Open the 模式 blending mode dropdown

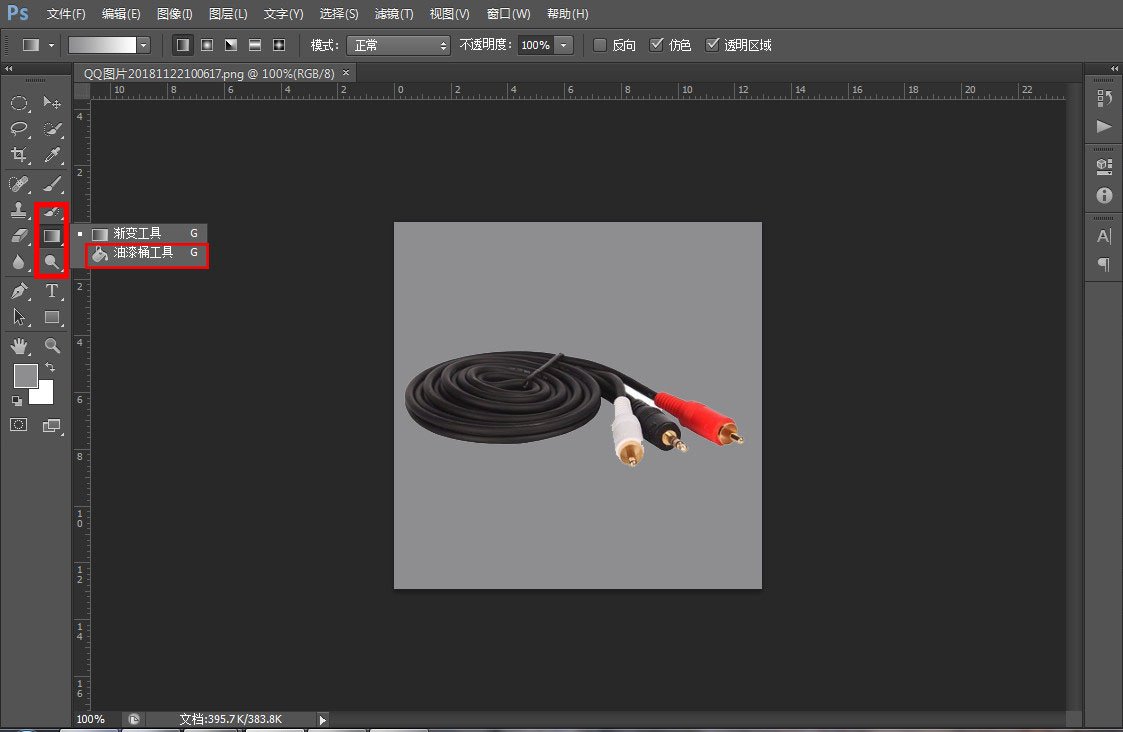point(398,45)
